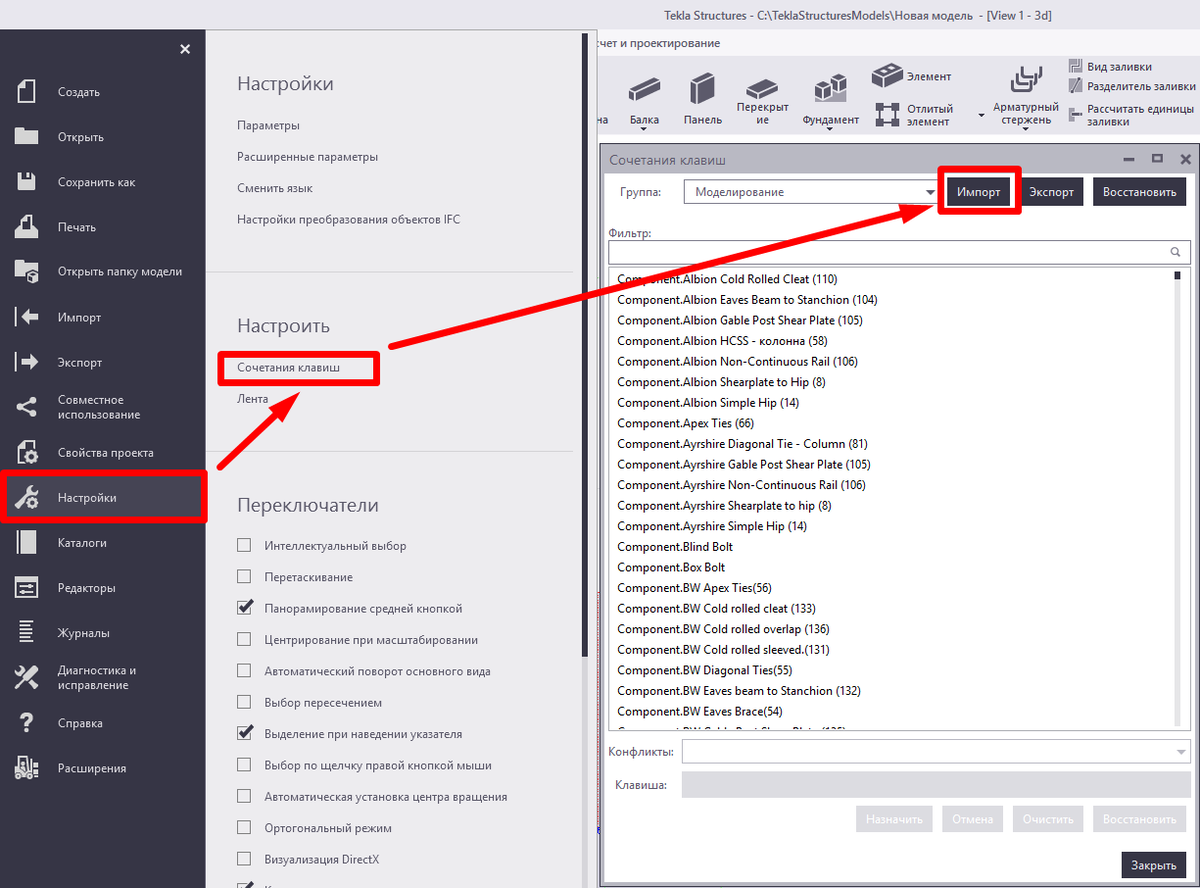This screenshot has width=1200, height=888.
Task: Select the Балка beam tool icon
Action: pos(644,90)
